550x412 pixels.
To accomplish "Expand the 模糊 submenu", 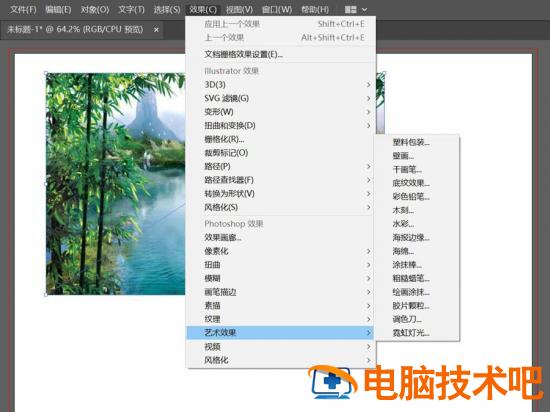I will [x=281, y=278].
